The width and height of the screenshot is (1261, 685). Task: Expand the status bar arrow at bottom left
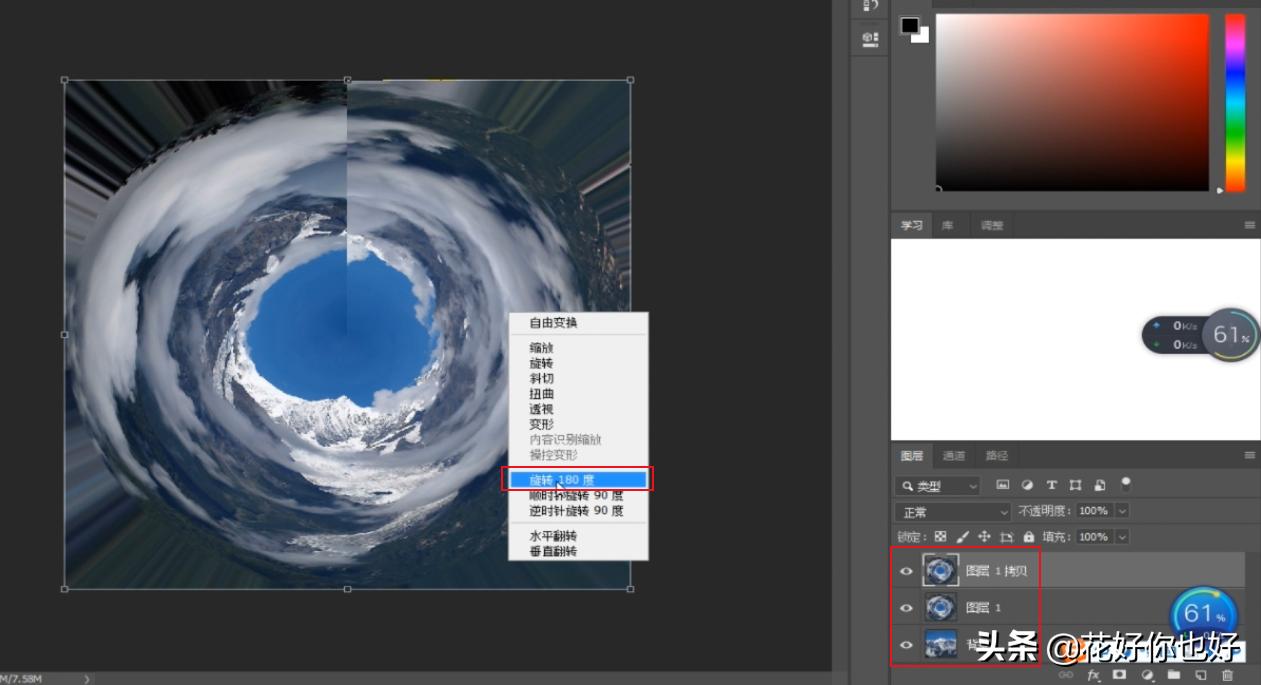click(87, 679)
